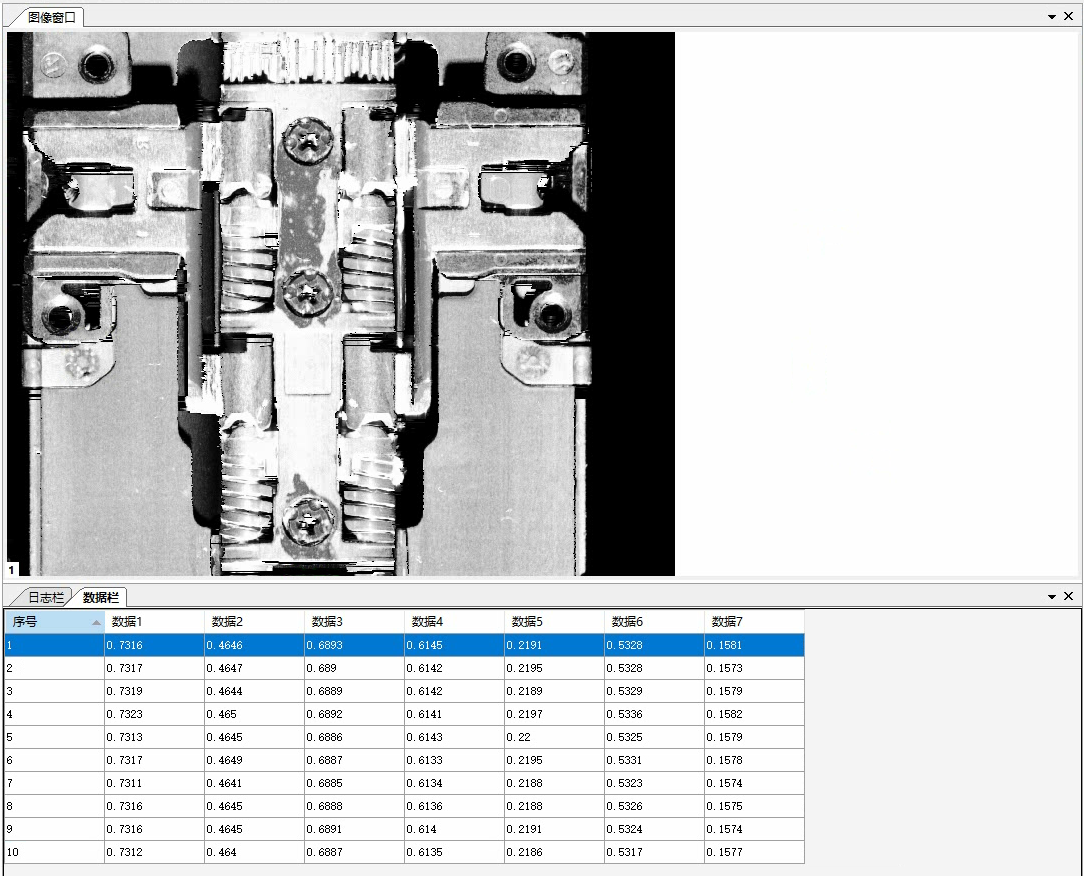Sort by 序号 column header
This screenshot has height=876, width=1084.
tap(55, 622)
